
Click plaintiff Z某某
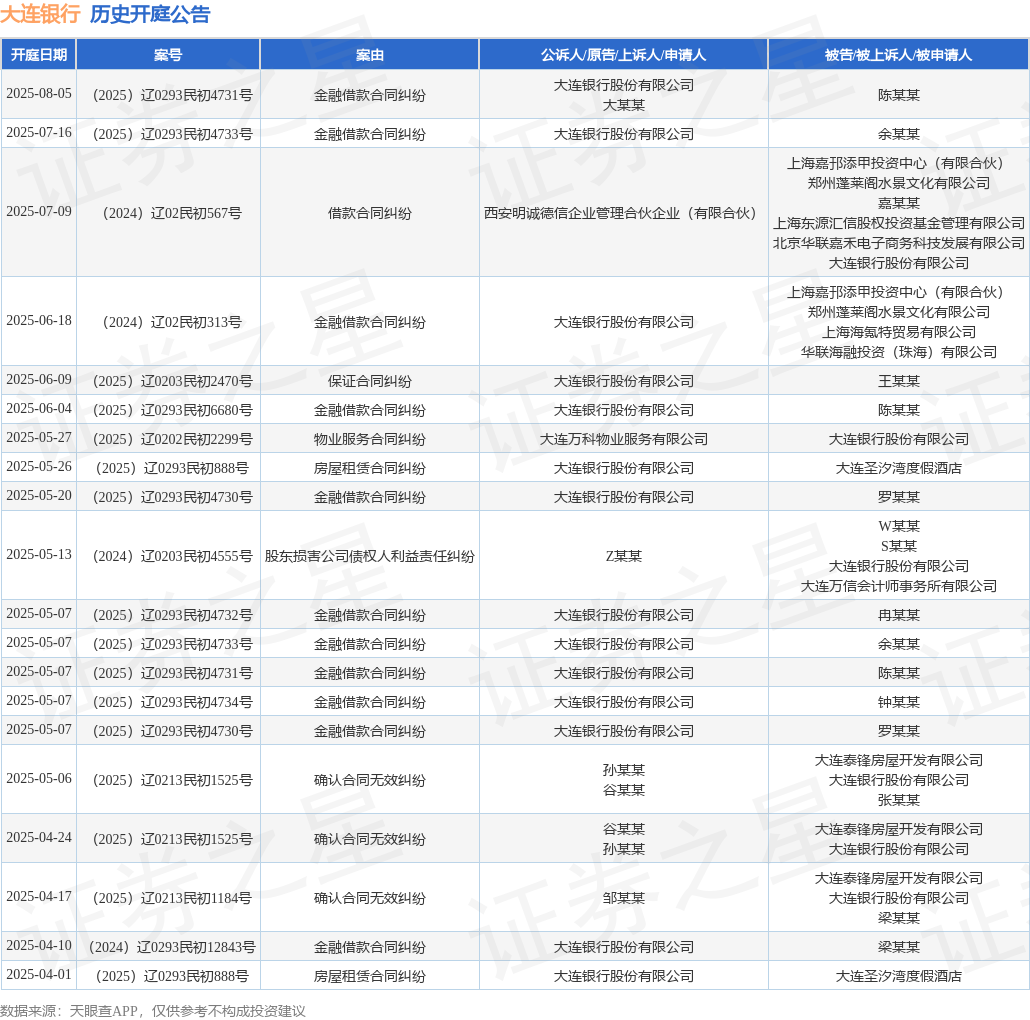(623, 556)
